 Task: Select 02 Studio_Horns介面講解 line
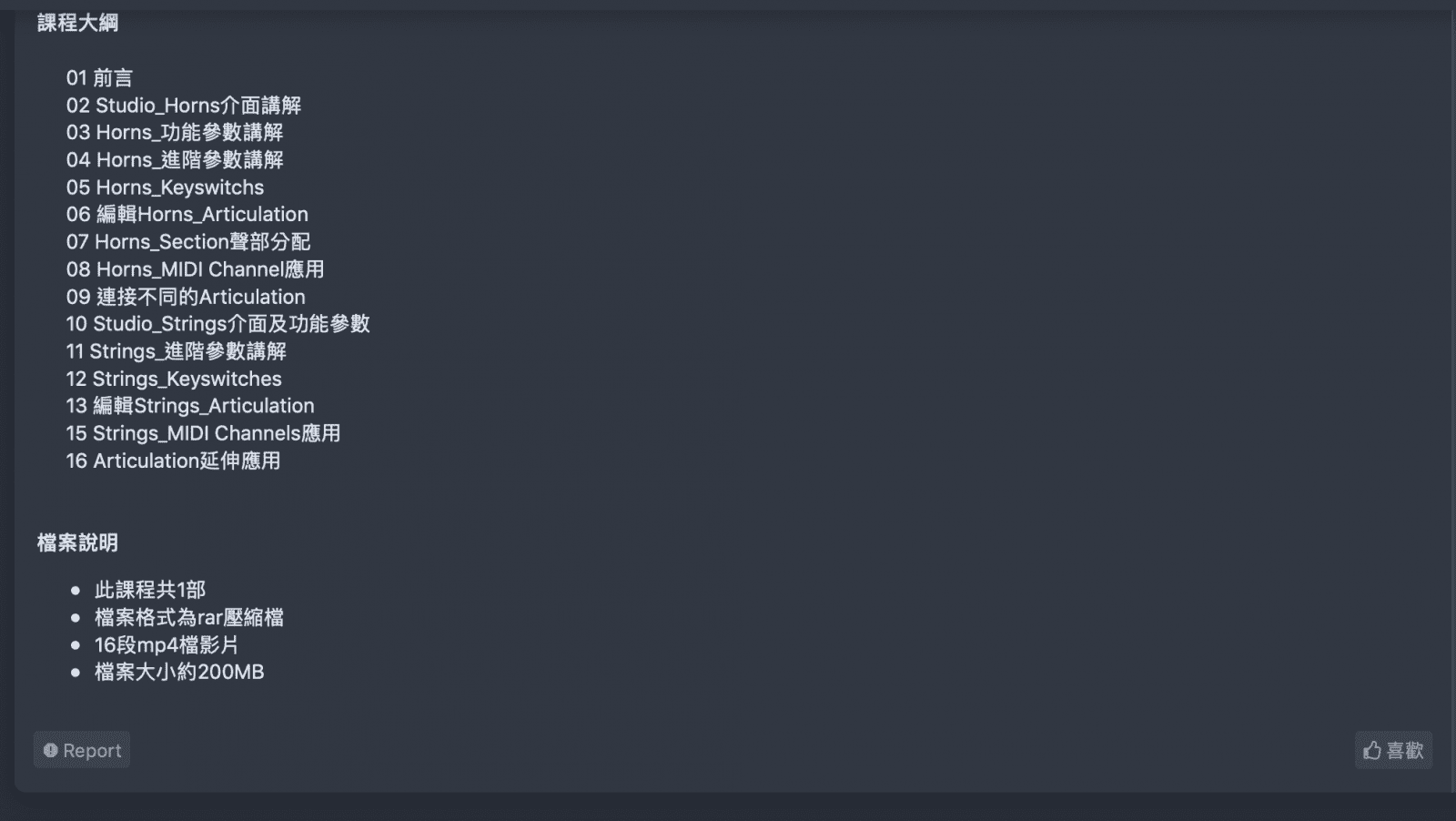[183, 106]
